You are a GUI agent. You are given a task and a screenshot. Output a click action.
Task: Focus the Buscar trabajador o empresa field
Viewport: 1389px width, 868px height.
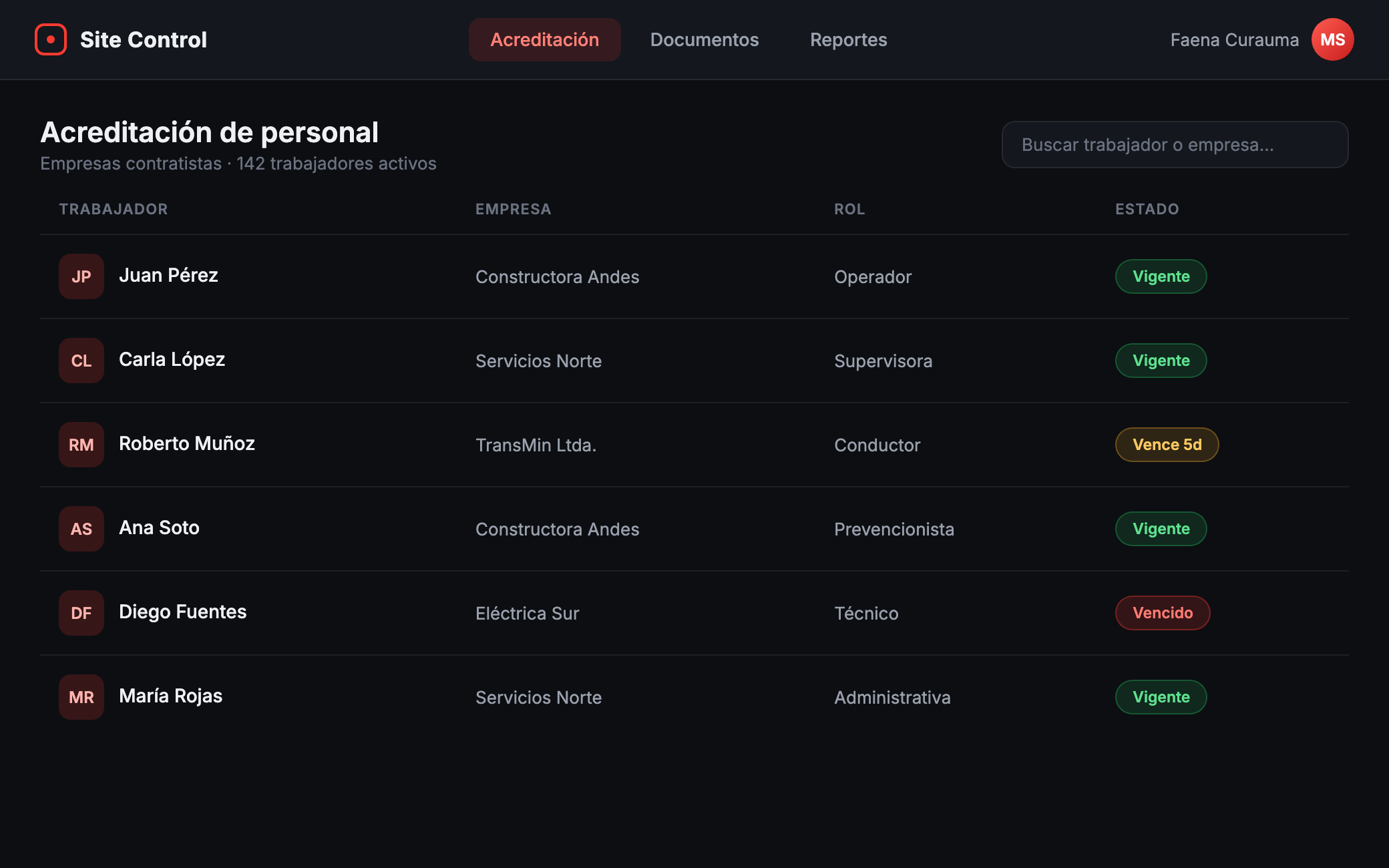[x=1175, y=144]
